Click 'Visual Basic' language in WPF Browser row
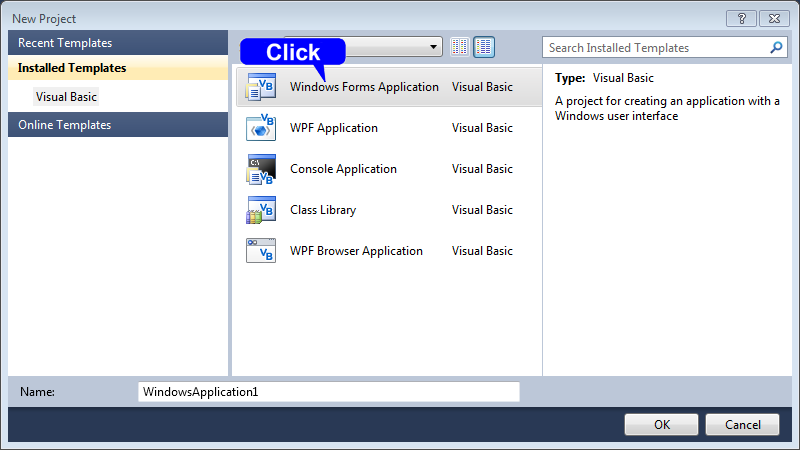Image resolution: width=800 pixels, height=450 pixels. coord(482,251)
